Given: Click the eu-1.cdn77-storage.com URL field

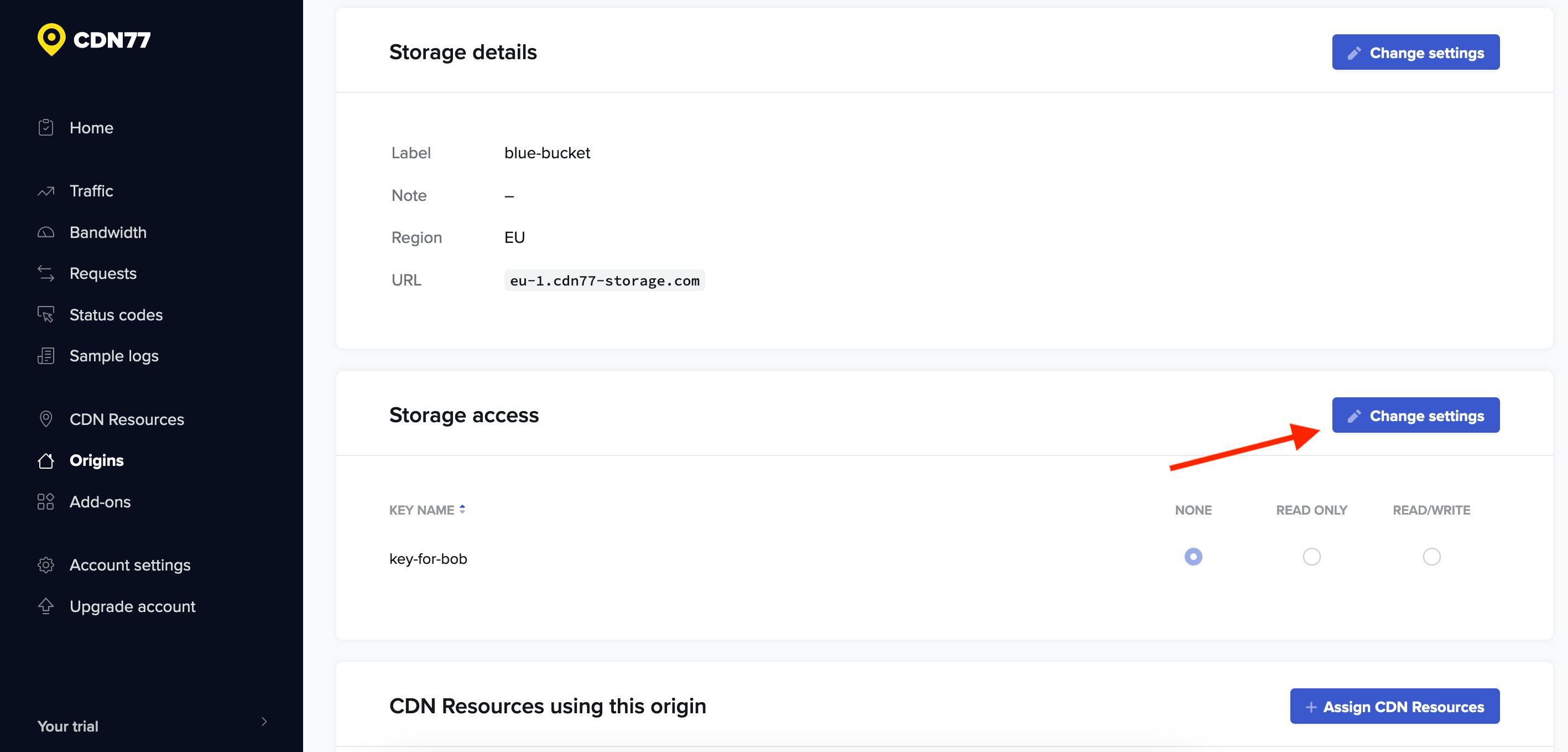Looking at the screenshot, I should [604, 281].
